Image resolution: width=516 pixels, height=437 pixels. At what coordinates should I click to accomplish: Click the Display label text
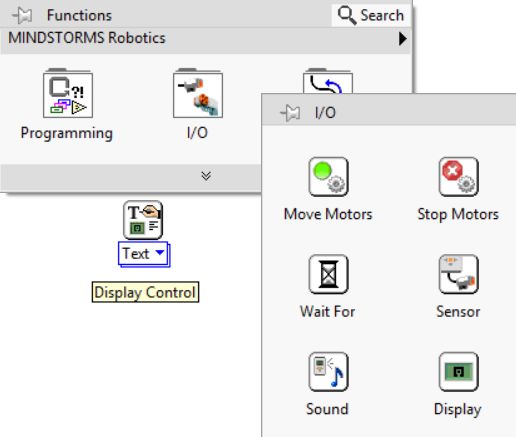point(458,410)
